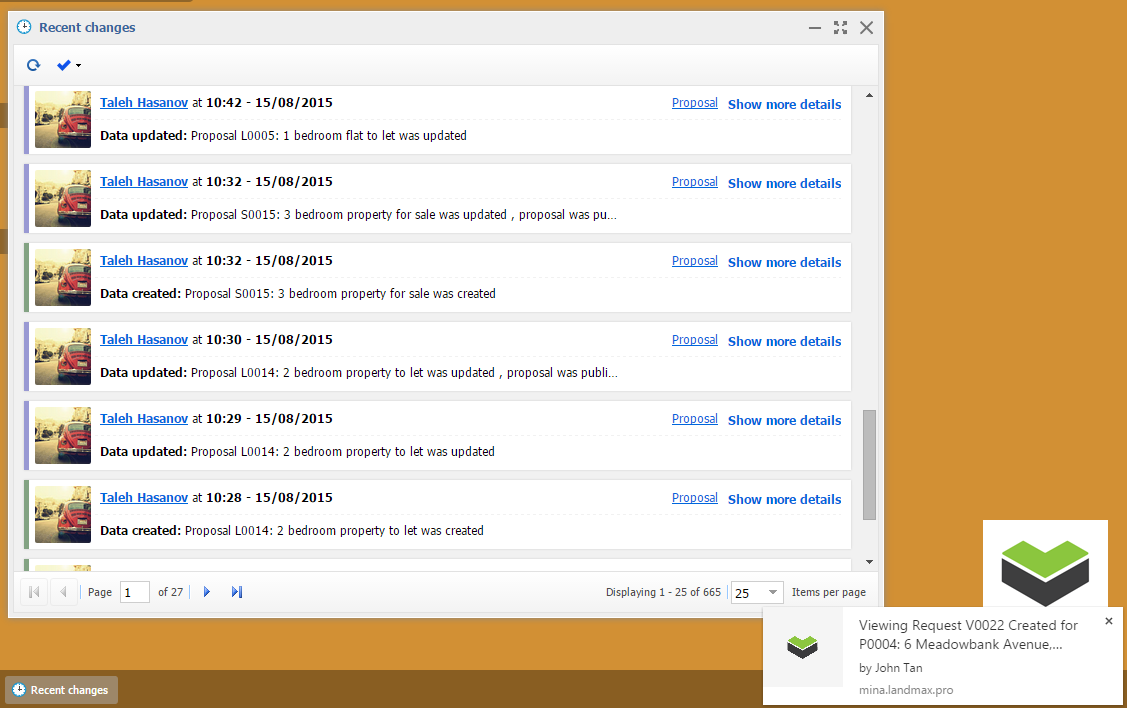Image resolution: width=1127 pixels, height=708 pixels.
Task: Open Proposal link for 10:28 entry
Action: click(x=694, y=498)
